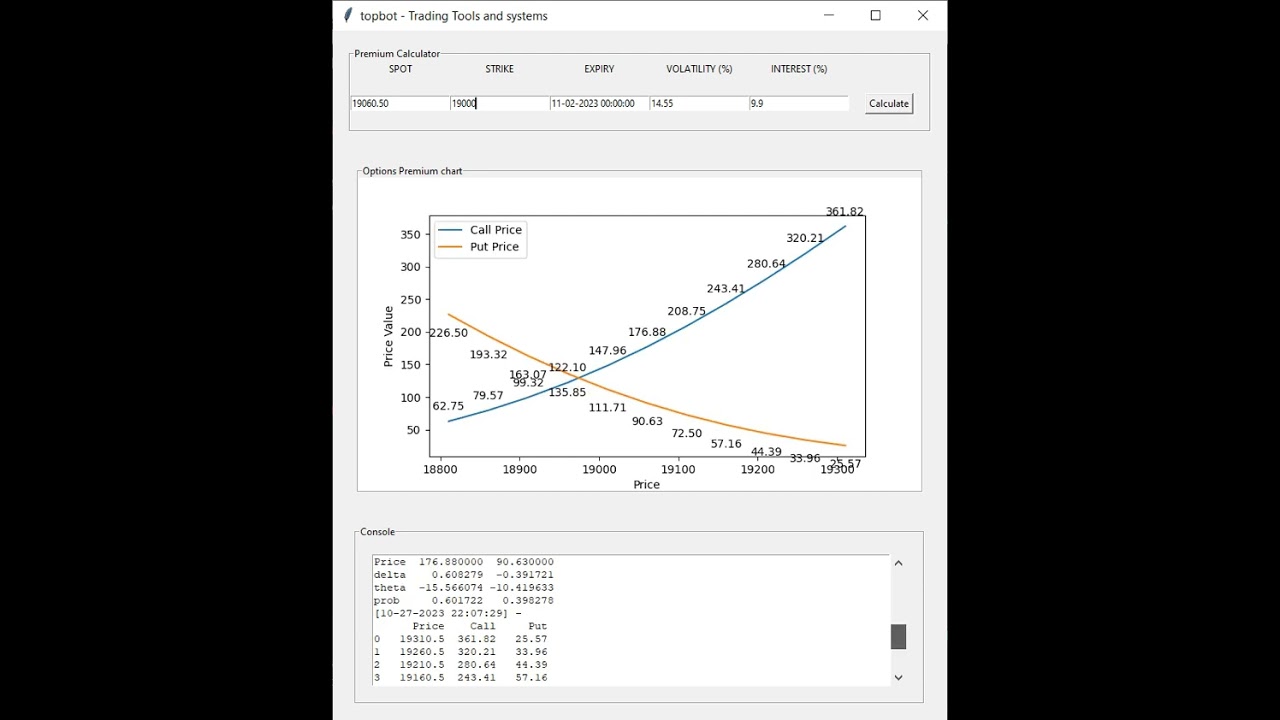Click the chart label 62.75

448,406
